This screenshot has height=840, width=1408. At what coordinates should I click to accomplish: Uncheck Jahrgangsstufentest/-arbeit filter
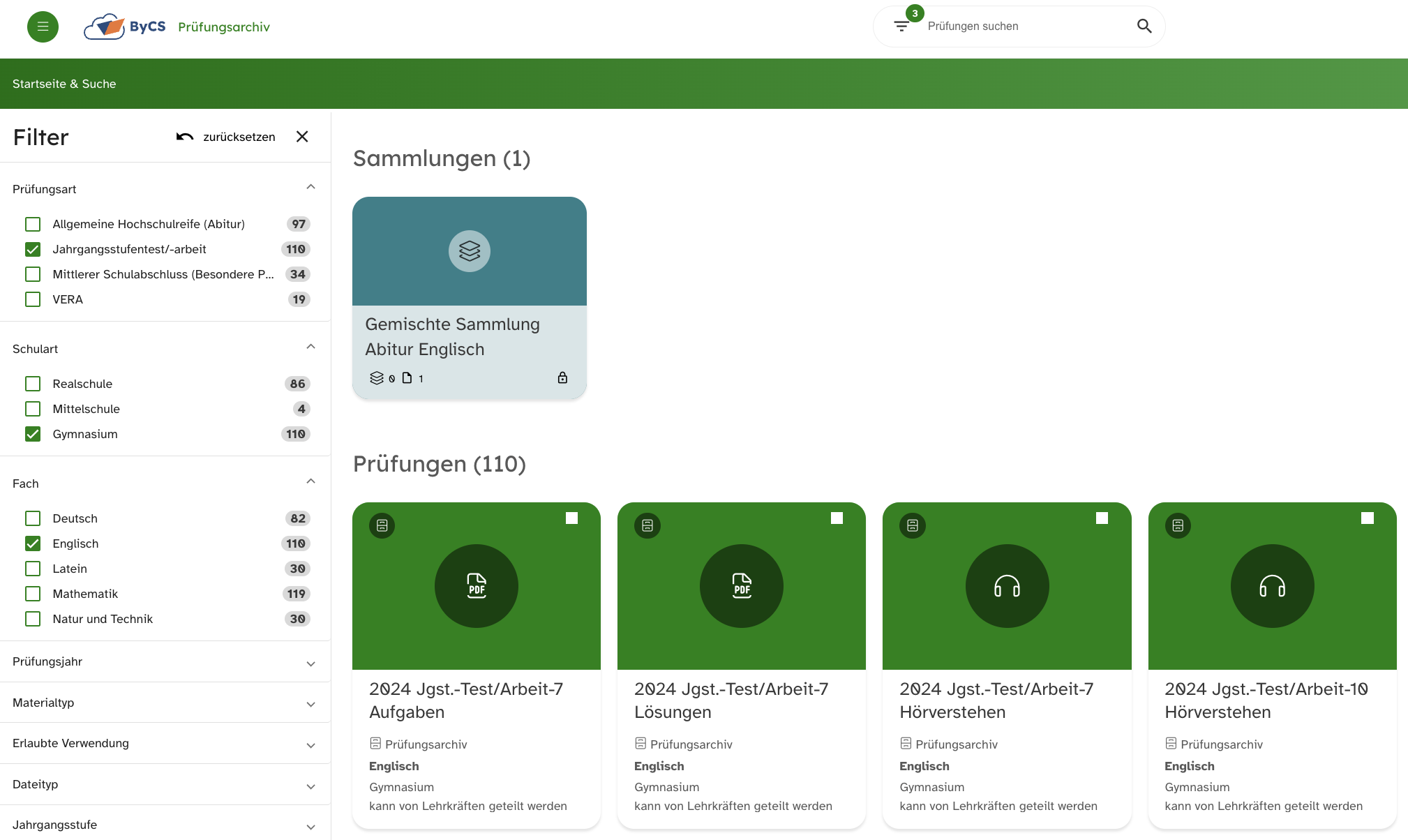pyautogui.click(x=33, y=249)
